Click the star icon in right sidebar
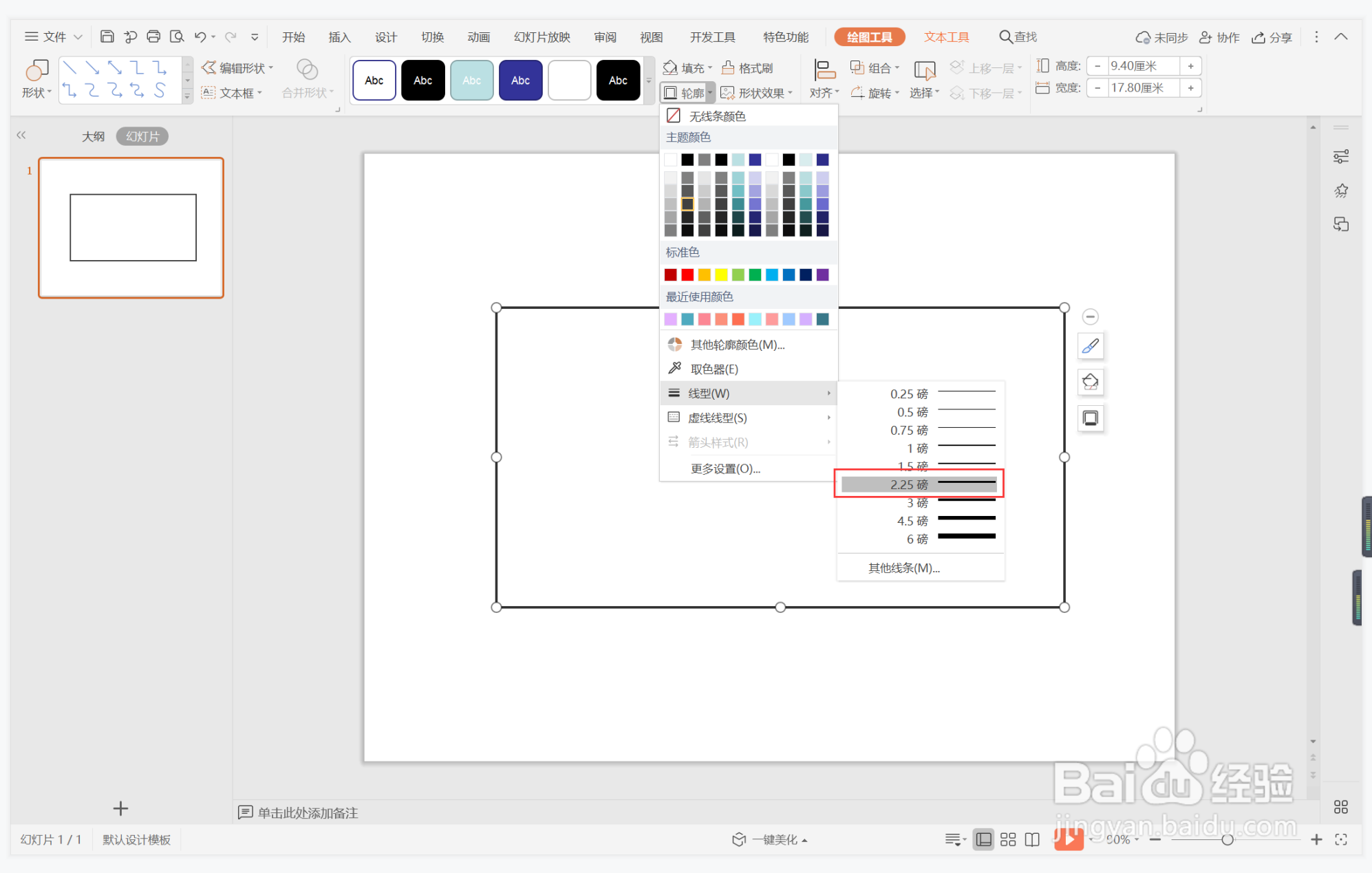 tap(1340, 191)
